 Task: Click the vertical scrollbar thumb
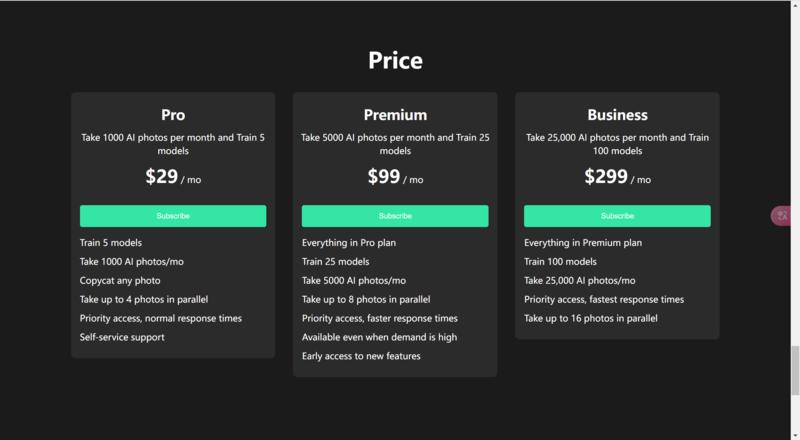coord(795,370)
